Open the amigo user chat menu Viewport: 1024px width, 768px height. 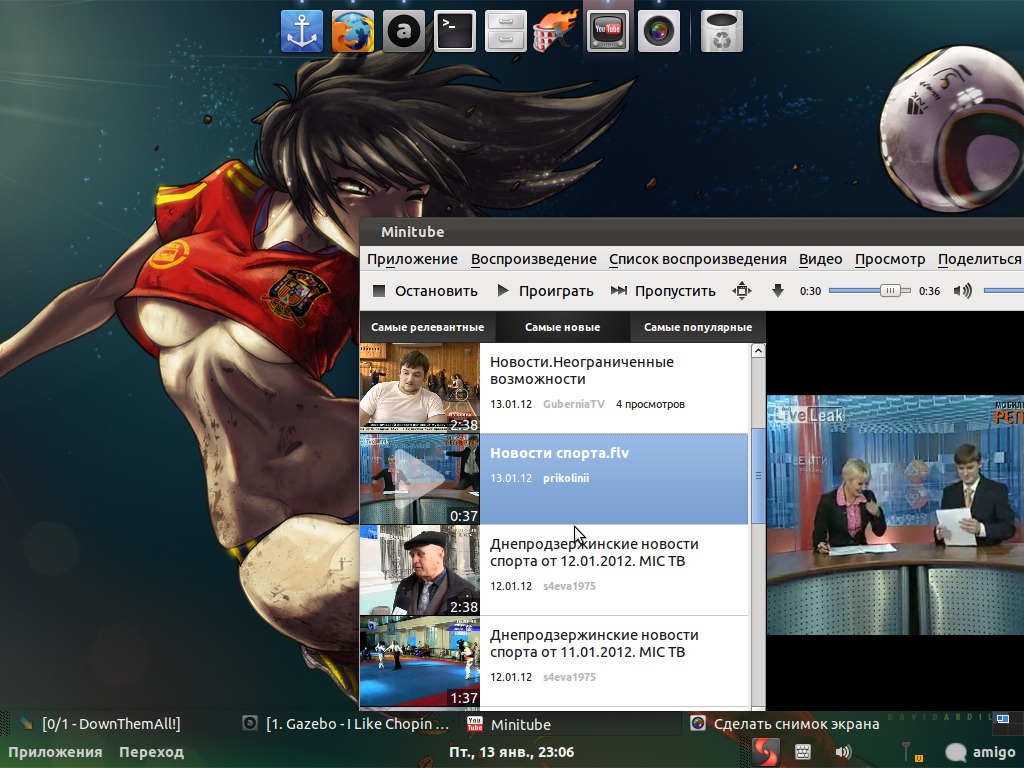pyautogui.click(x=980, y=752)
